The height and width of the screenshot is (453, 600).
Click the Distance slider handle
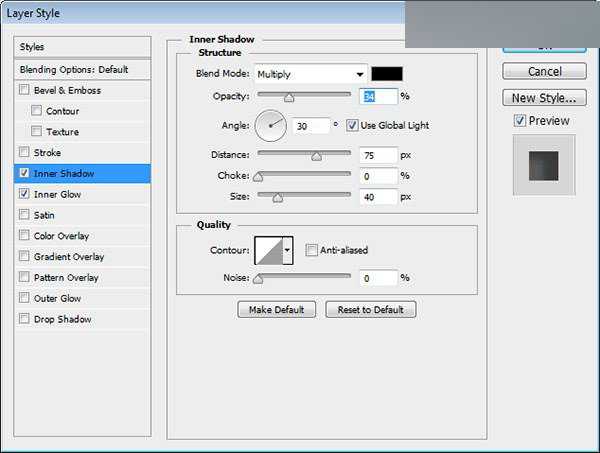tap(316, 156)
